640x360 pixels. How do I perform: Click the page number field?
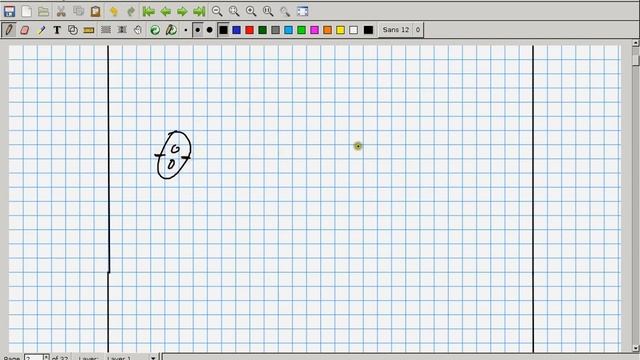click(x=33, y=358)
